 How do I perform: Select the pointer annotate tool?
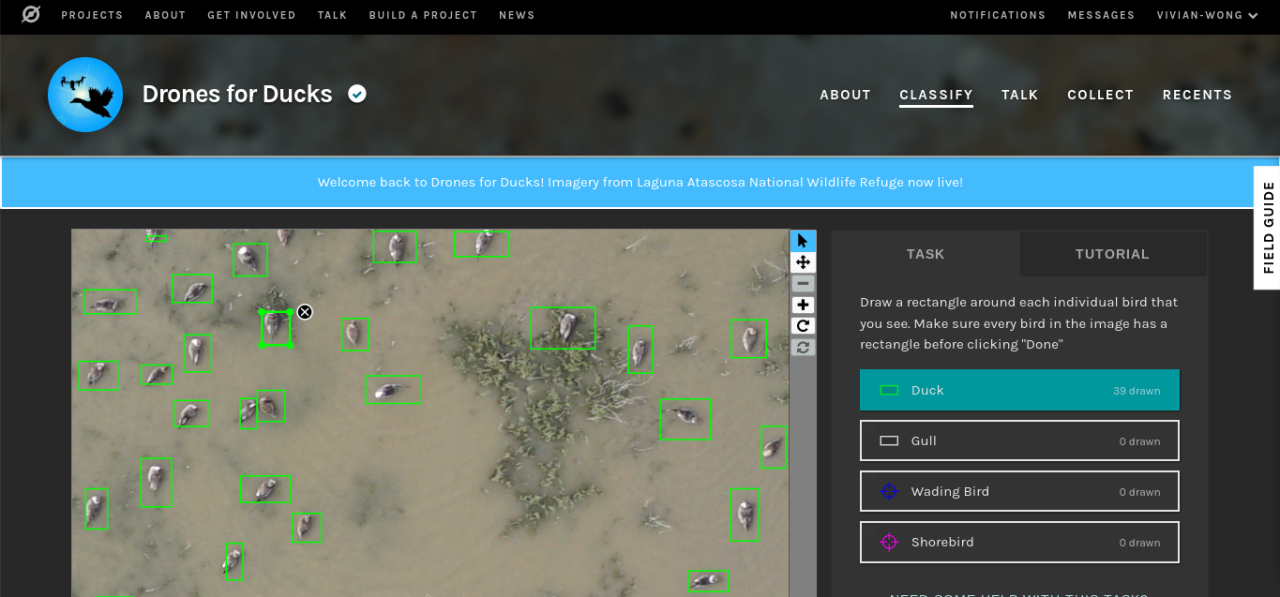(x=803, y=241)
